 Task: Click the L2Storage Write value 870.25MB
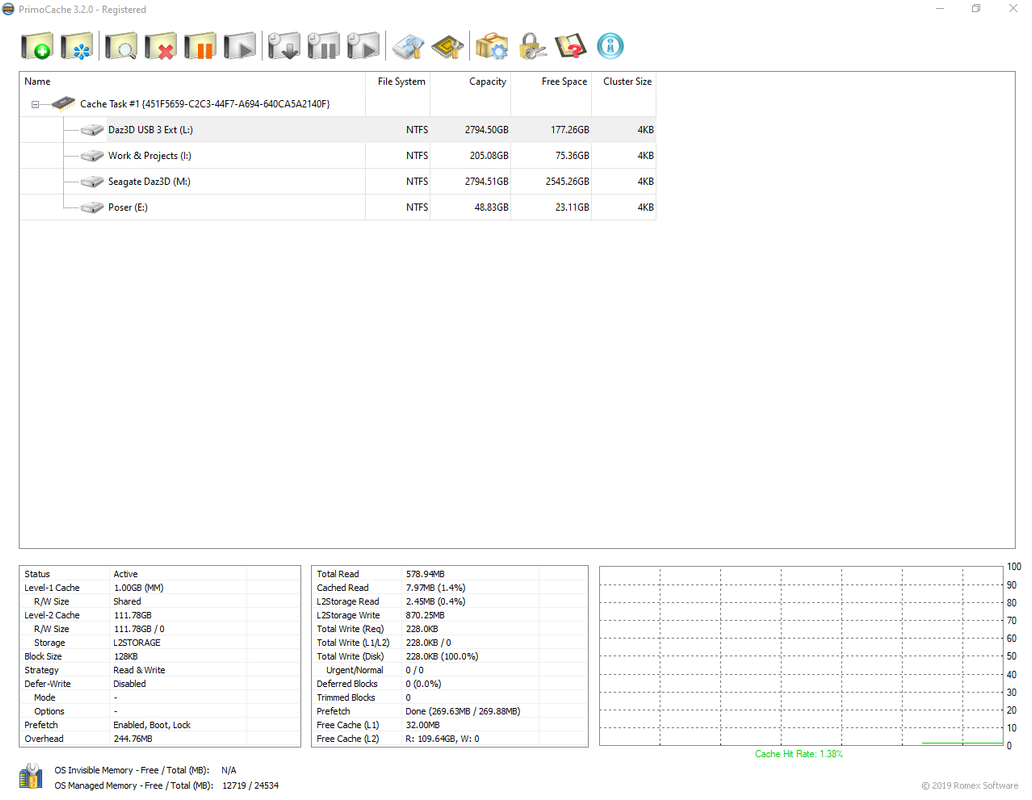(425, 616)
